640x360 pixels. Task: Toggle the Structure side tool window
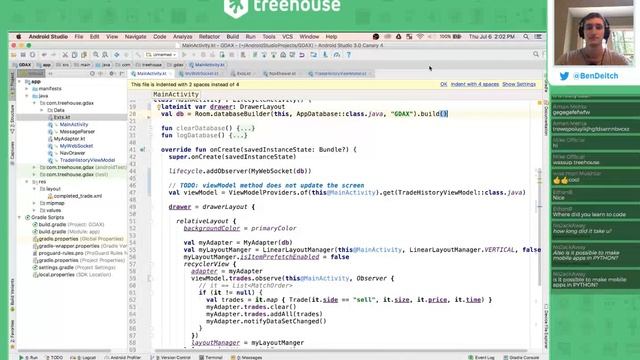[12, 119]
